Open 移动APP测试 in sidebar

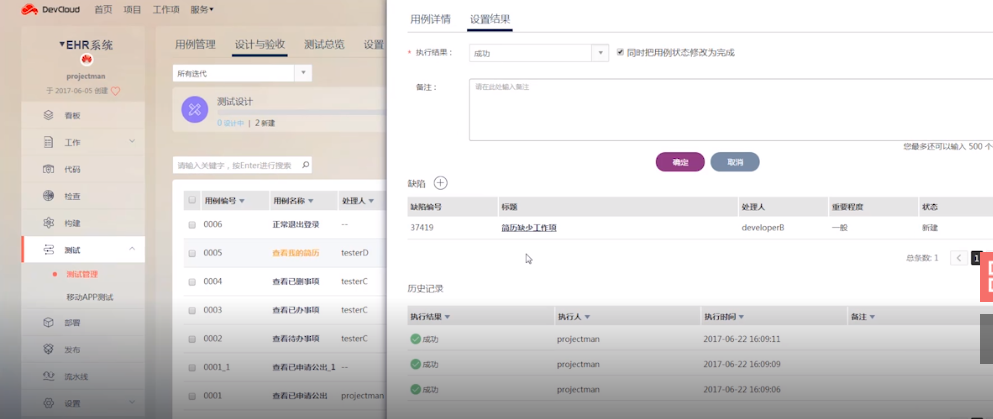(89, 297)
